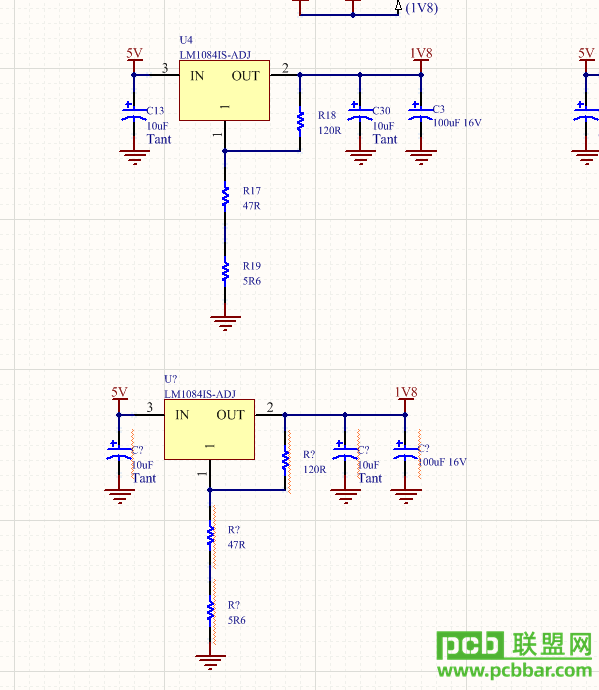
Task: Select the ground symbol below R19
Action: [x=225, y=322]
